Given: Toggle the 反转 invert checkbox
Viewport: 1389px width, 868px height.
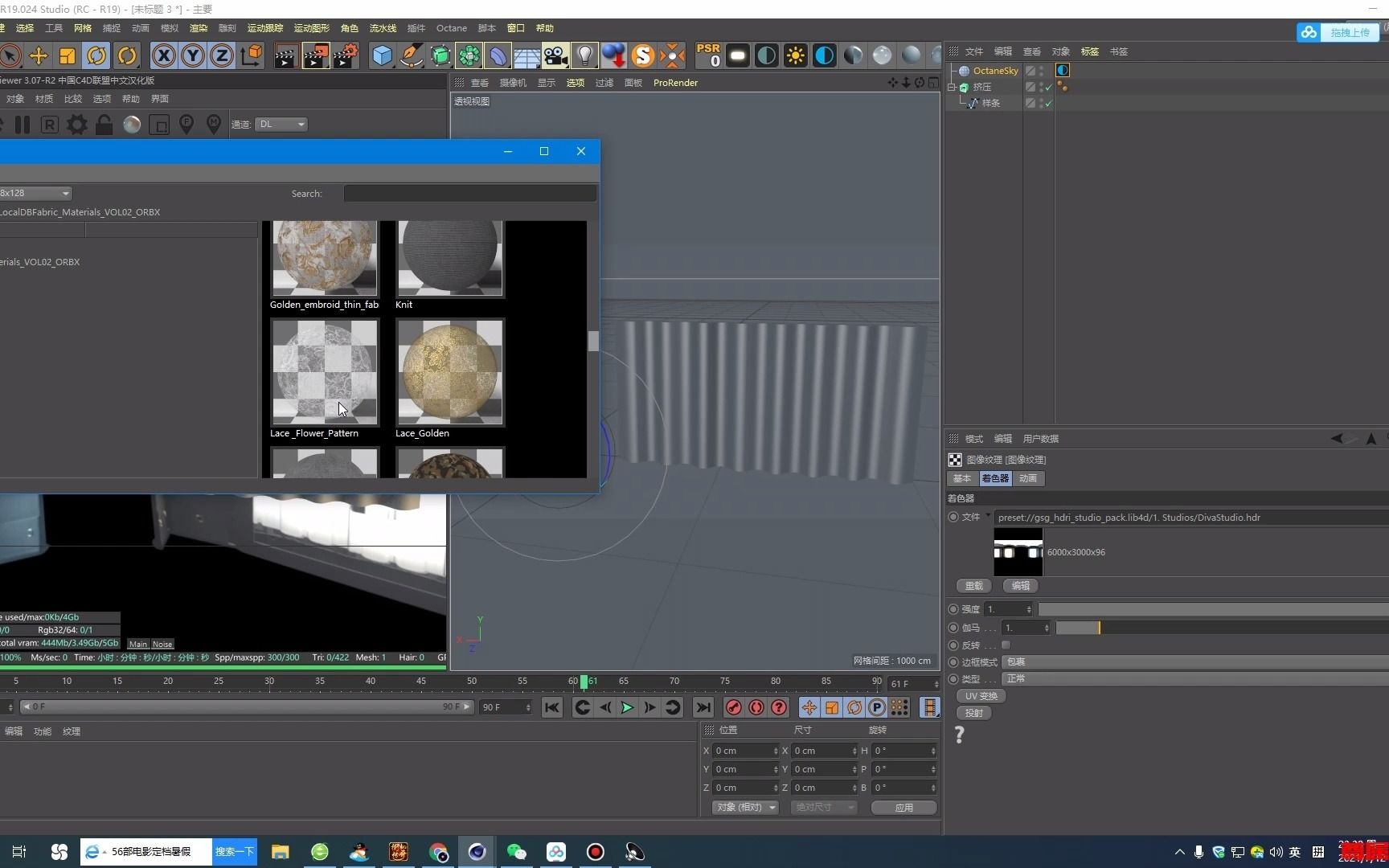Looking at the screenshot, I should click(1006, 645).
